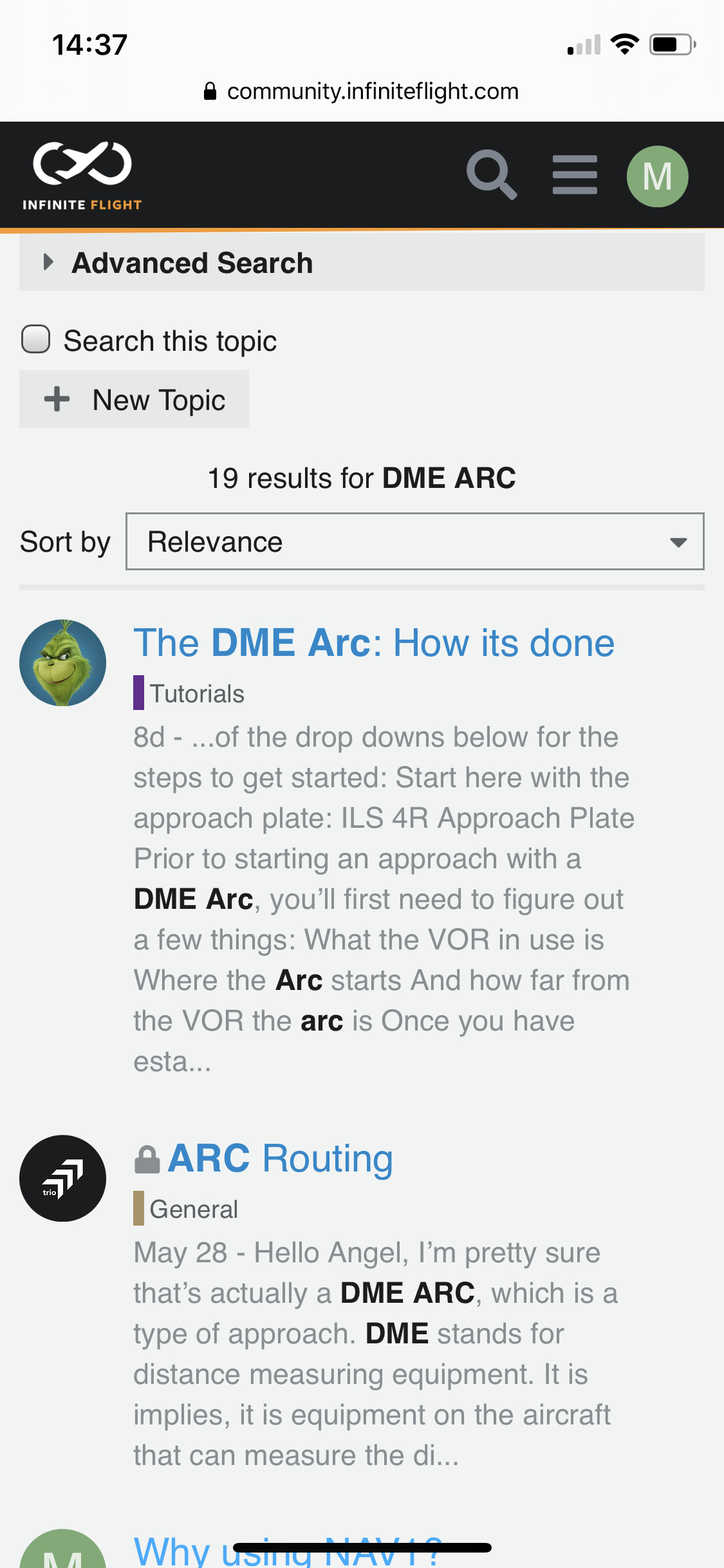Open the green M profile avatar
This screenshot has width=724, height=1568.
point(657,176)
